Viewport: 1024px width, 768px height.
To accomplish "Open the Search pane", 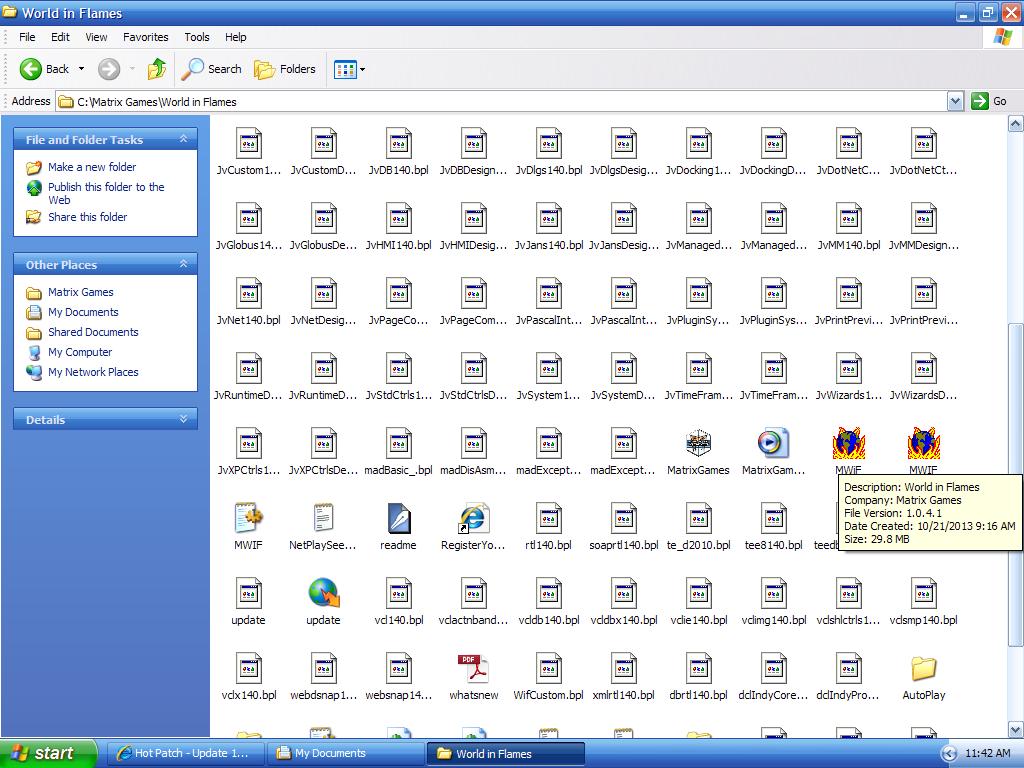I will pos(211,69).
